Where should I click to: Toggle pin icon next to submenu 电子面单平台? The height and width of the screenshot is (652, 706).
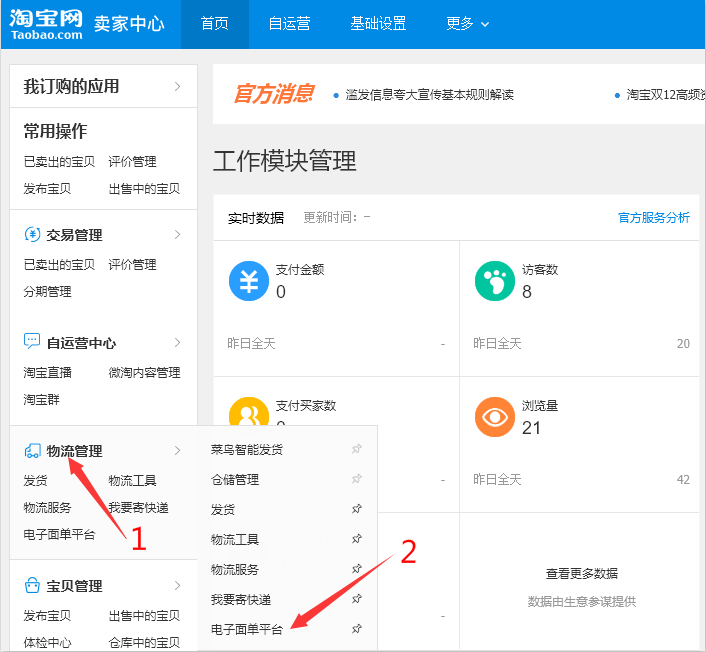tap(357, 629)
